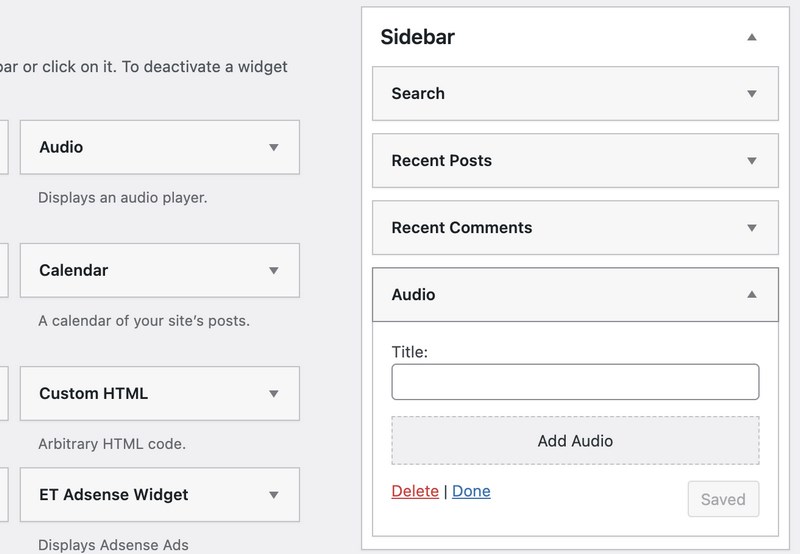The height and width of the screenshot is (554, 800).
Task: Open dropdown arrow on available Audio widget
Action: coord(274,147)
